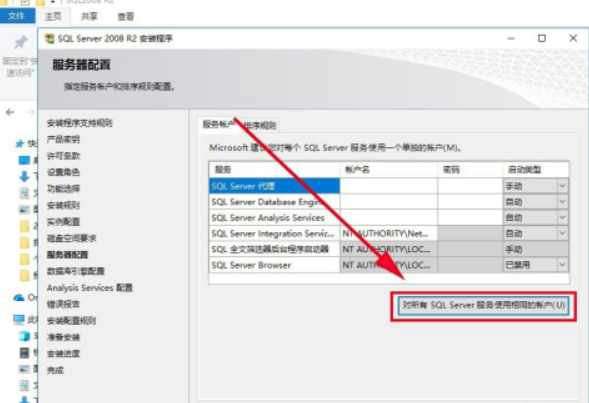
Task: Click password field for SQL Server Analysis Services
Action: 470,217
